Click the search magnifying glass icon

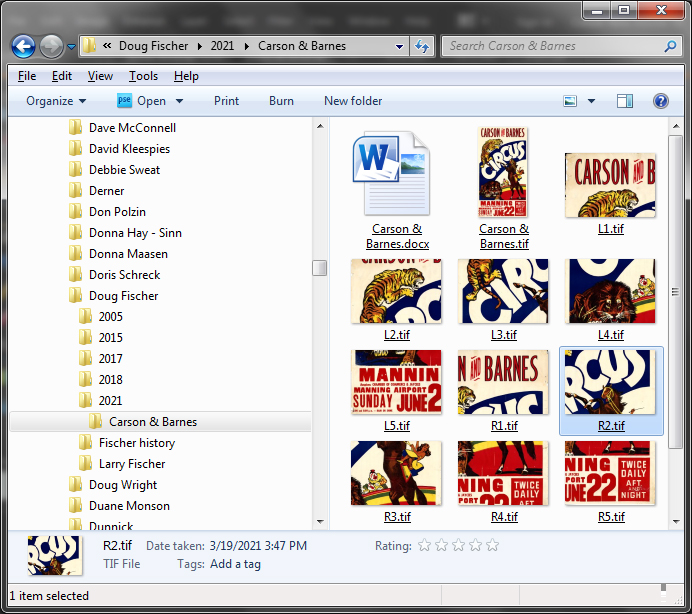pos(671,46)
